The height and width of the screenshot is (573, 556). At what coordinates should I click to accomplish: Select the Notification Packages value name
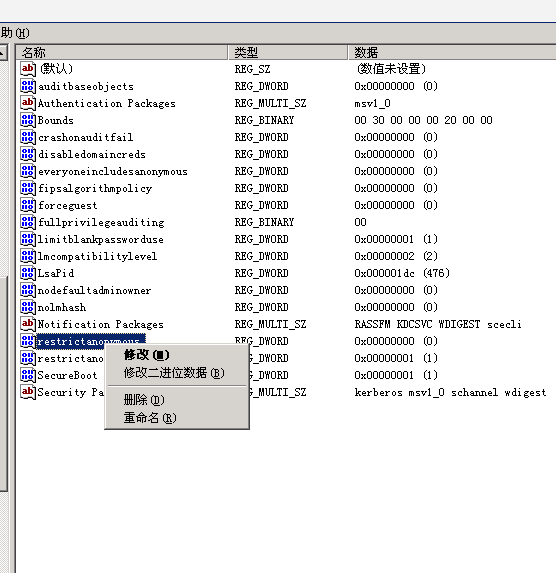(x=101, y=324)
